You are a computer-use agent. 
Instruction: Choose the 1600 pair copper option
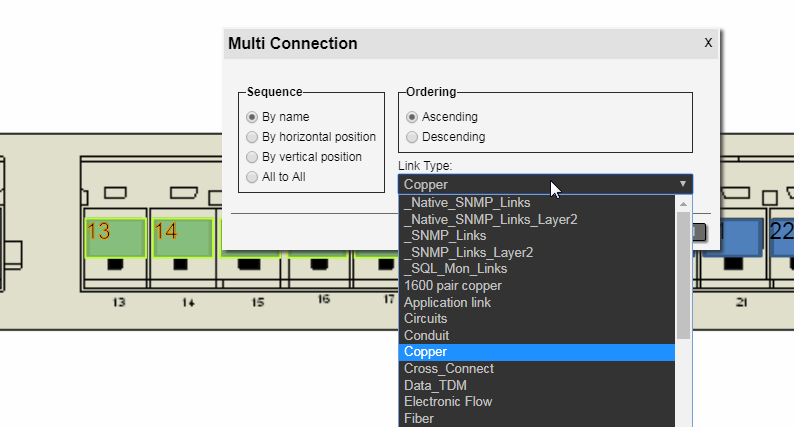tap(454, 286)
